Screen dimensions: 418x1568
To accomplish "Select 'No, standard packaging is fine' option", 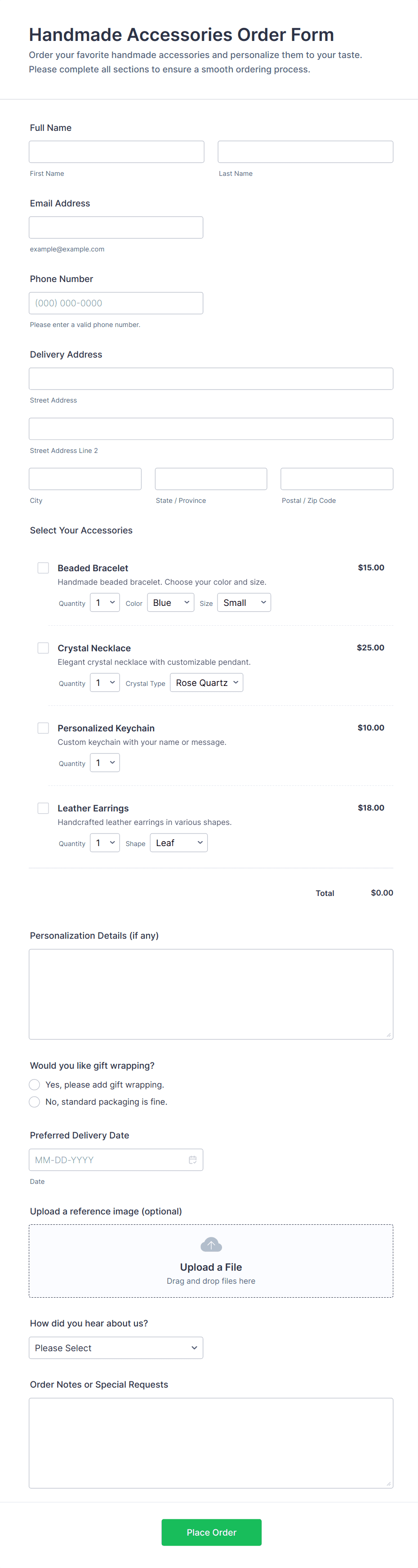I will coord(35,1102).
